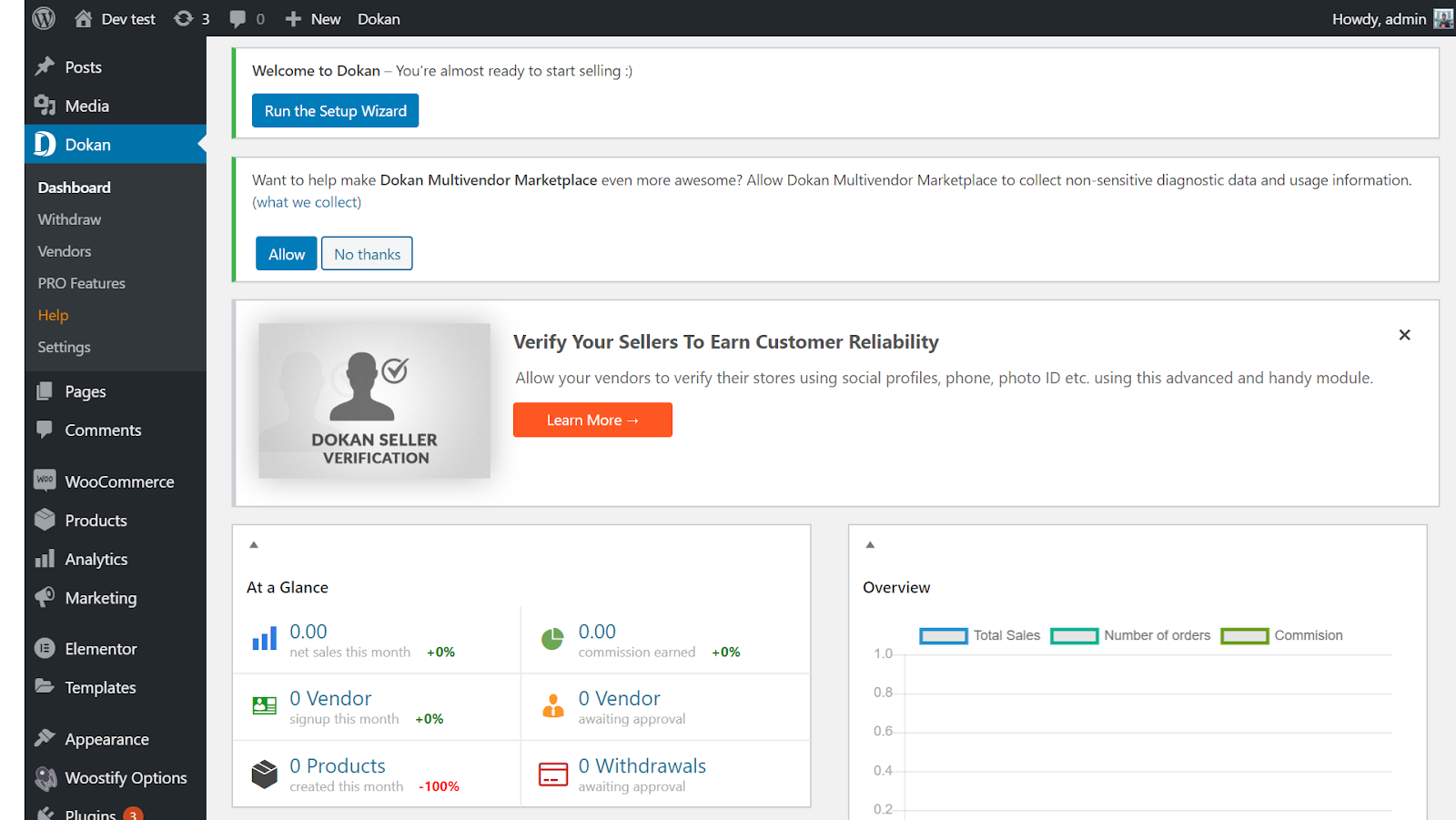Collapse the Overview panel
Image resolution: width=1456 pixels, height=820 pixels.
[x=870, y=544]
